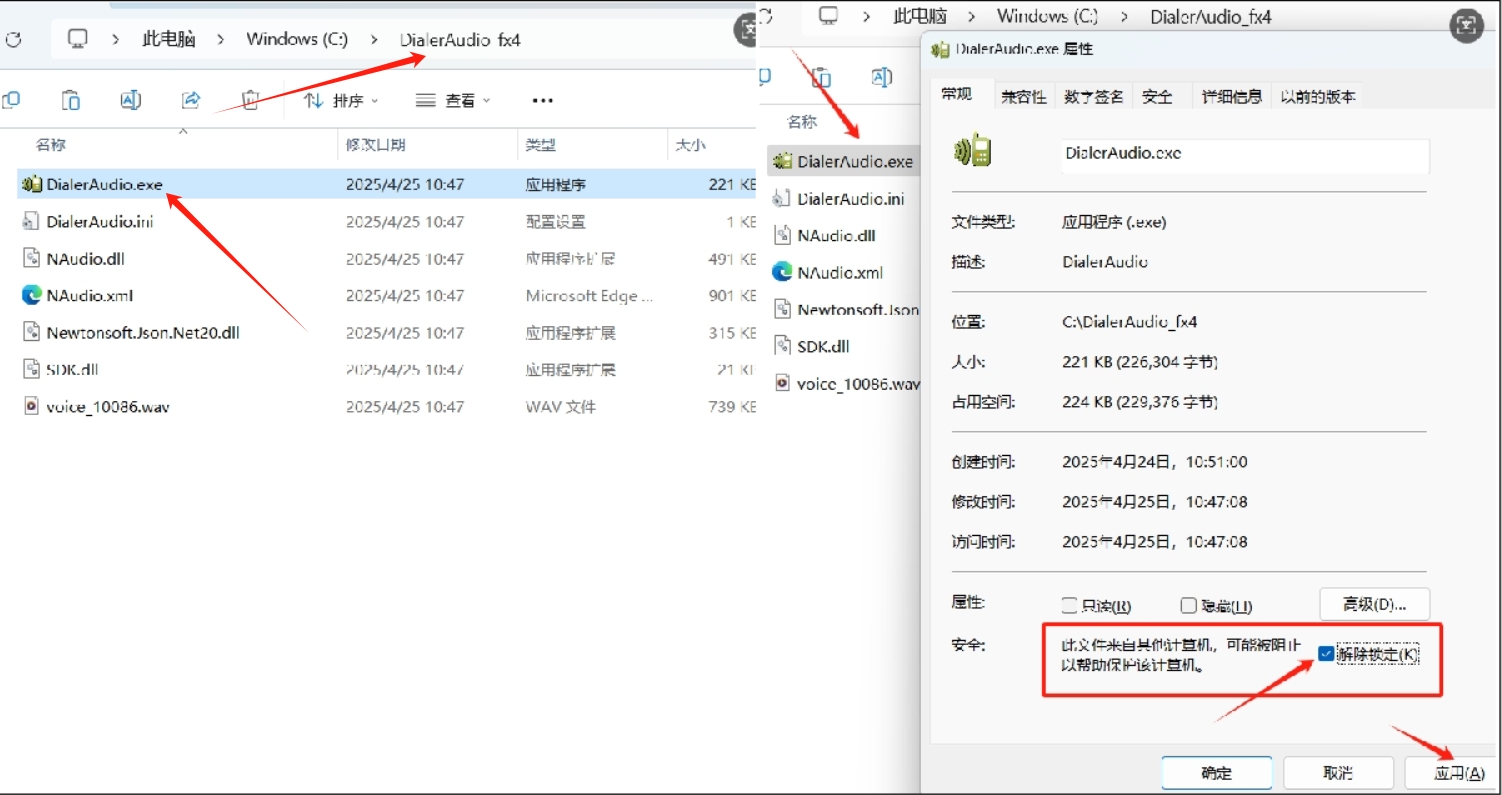Click round capture icon at top-right corner
The image size is (1502, 795).
[x=1466, y=26]
